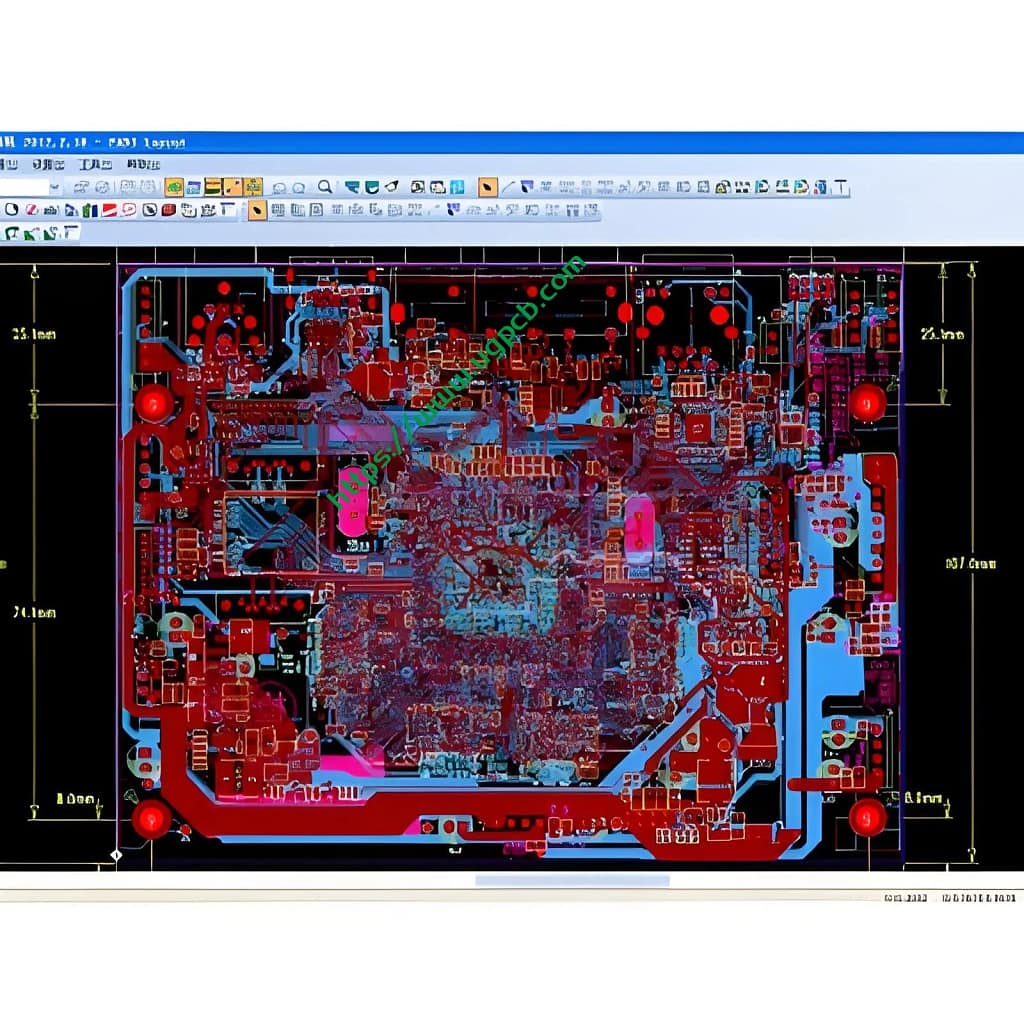
Task: Click the green and red striped icon in top toolbar
Action: click(213, 187)
